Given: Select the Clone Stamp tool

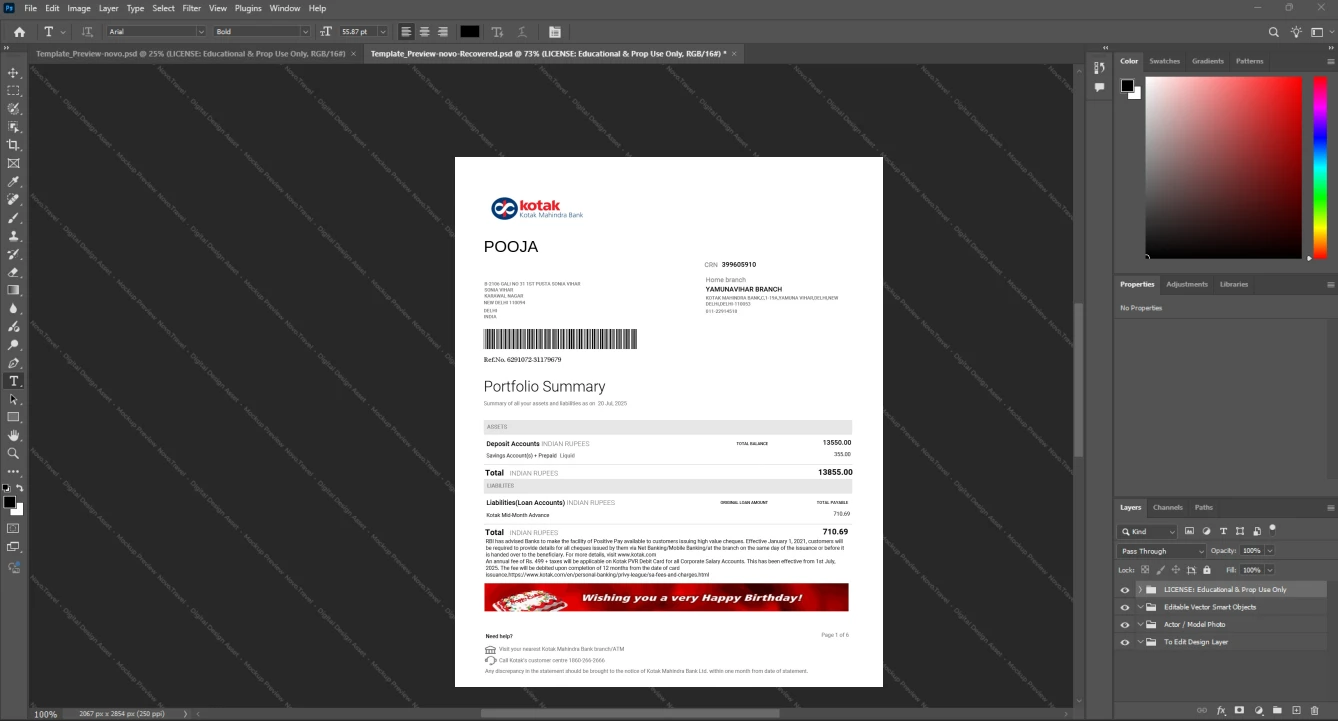Looking at the screenshot, I should (x=14, y=236).
